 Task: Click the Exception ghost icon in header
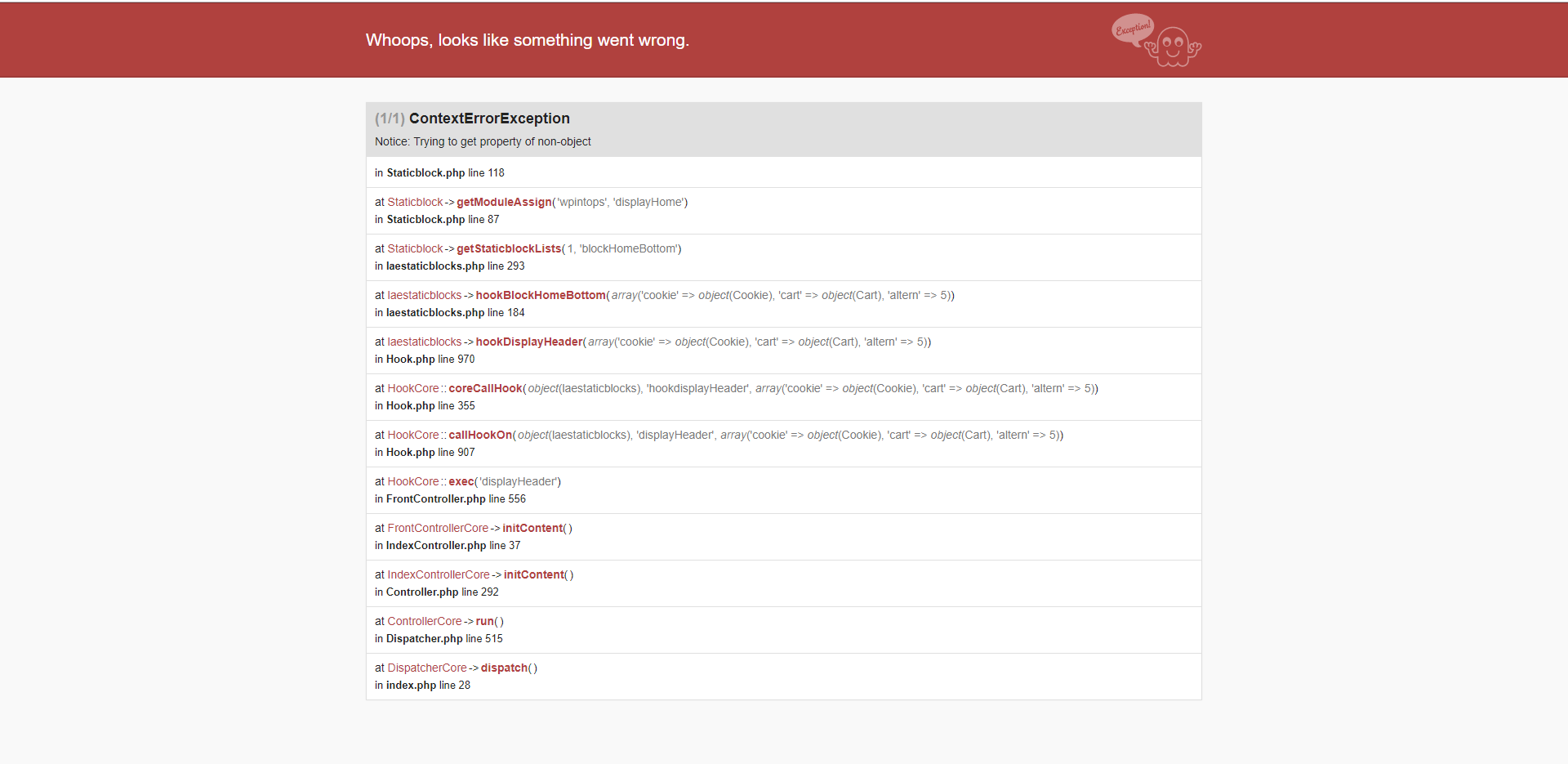[1156, 40]
